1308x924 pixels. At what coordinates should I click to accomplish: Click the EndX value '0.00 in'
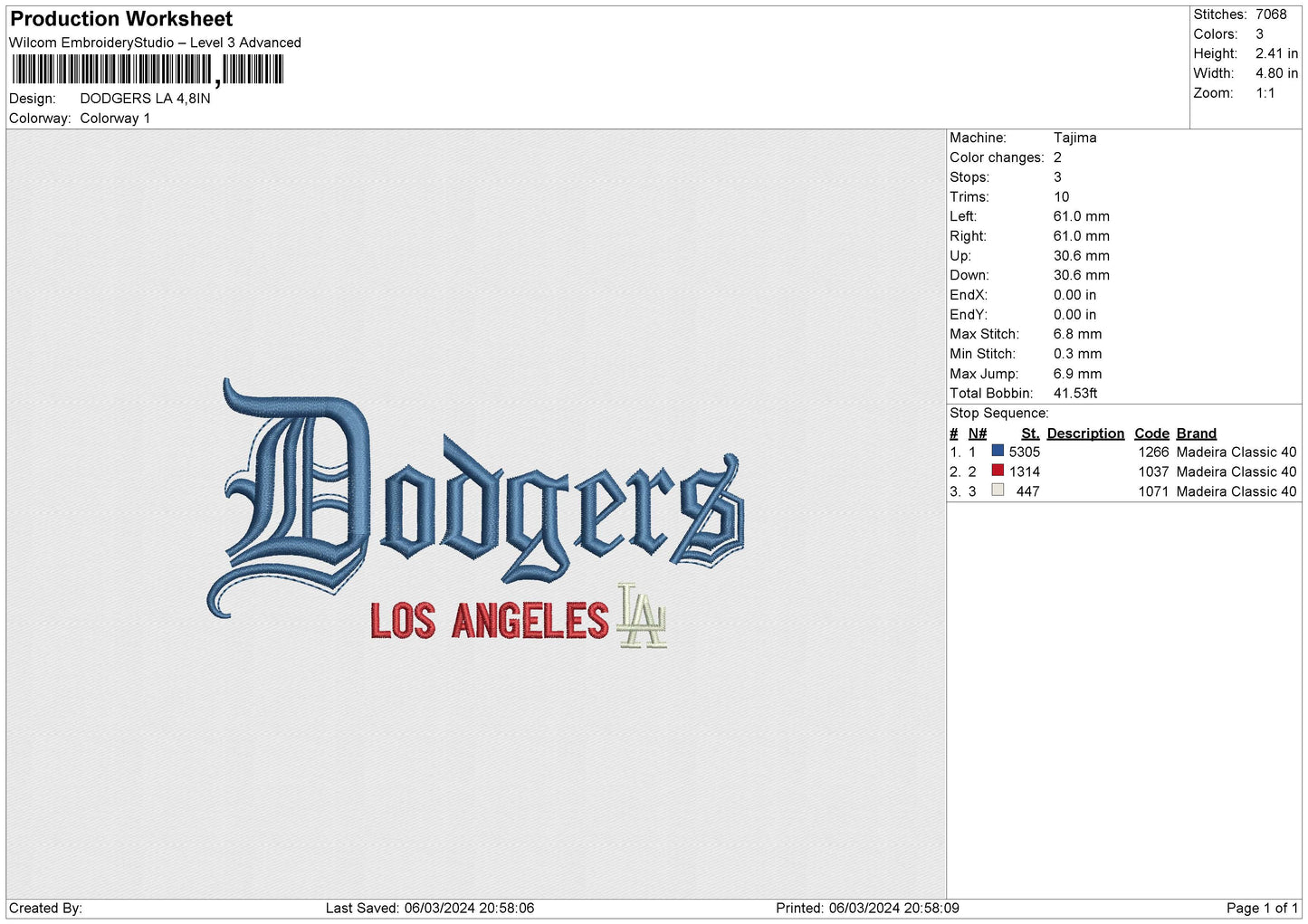[x=1074, y=295]
